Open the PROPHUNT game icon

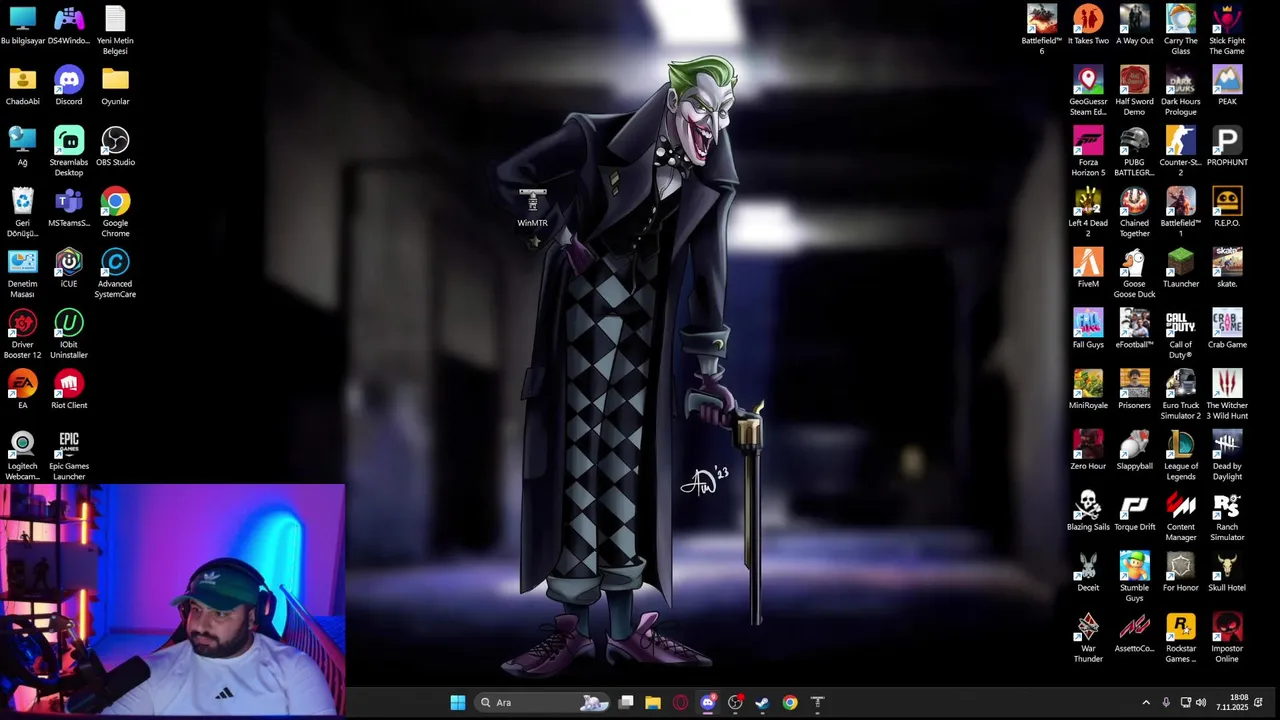1227,147
